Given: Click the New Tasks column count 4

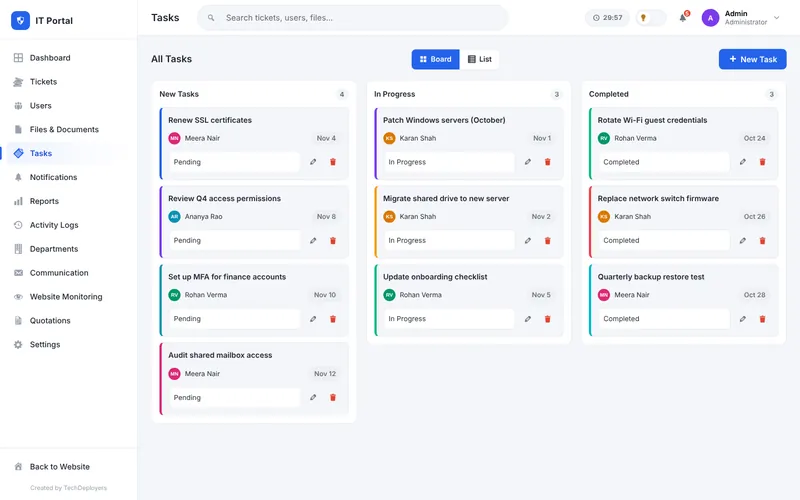Looking at the screenshot, I should pyautogui.click(x=342, y=94).
